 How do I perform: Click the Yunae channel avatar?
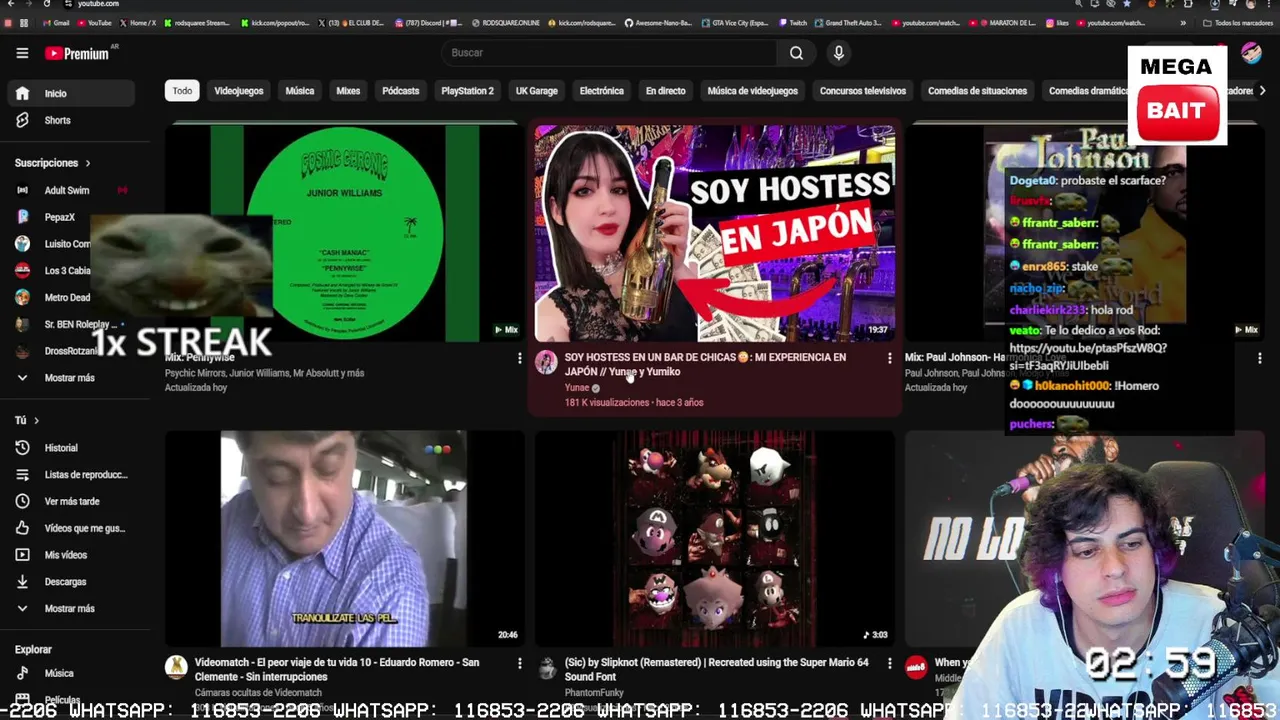click(546, 362)
